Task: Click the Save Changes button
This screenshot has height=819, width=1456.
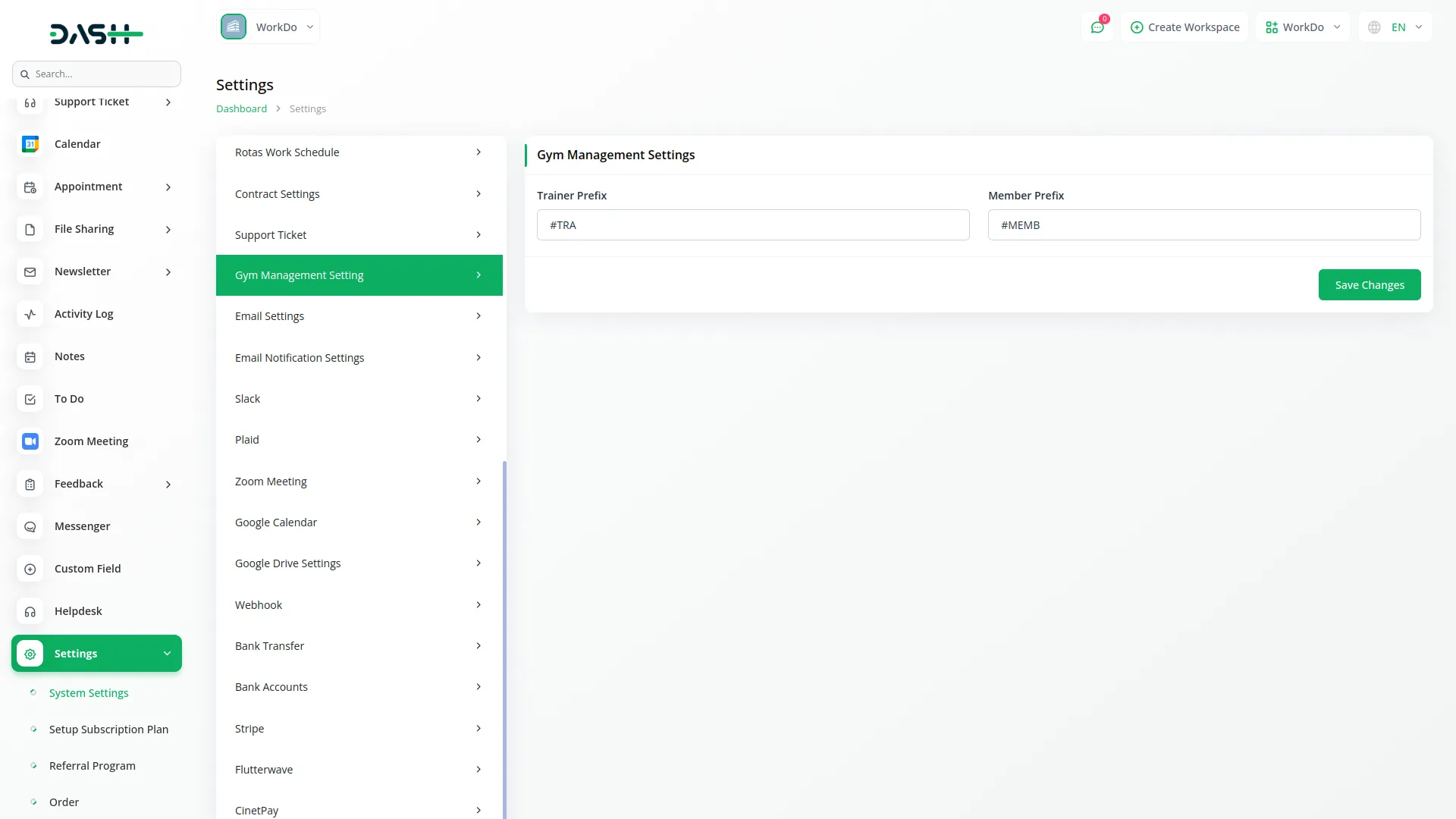Action: pyautogui.click(x=1369, y=285)
